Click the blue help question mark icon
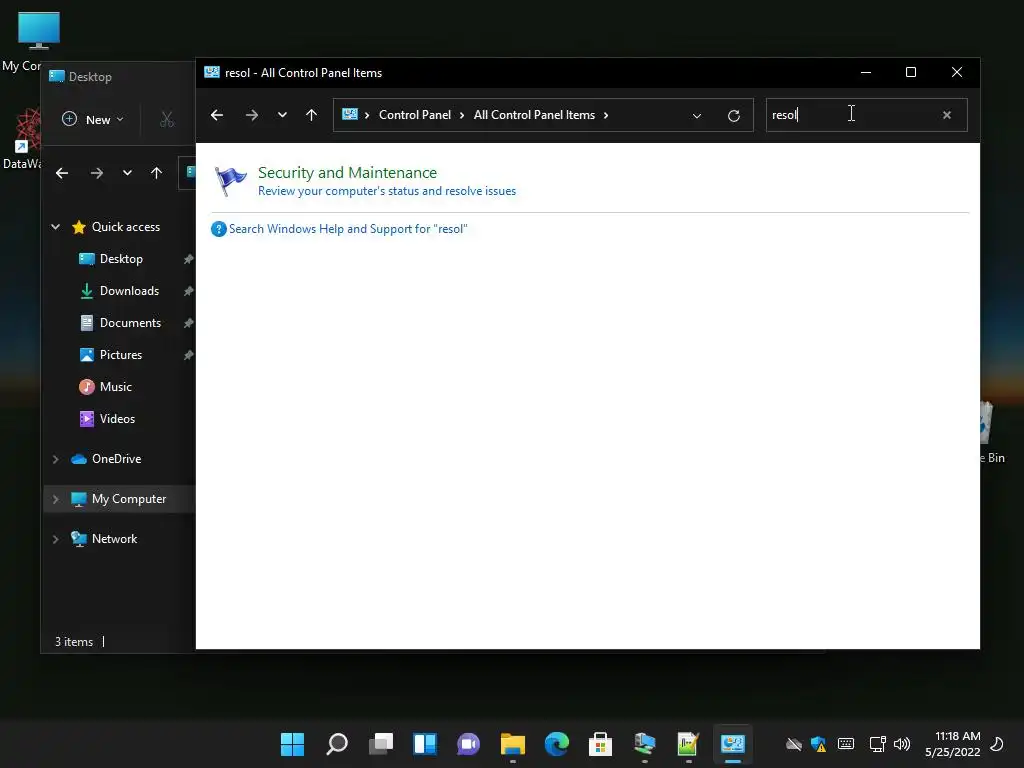The width and height of the screenshot is (1024, 768). click(x=218, y=229)
